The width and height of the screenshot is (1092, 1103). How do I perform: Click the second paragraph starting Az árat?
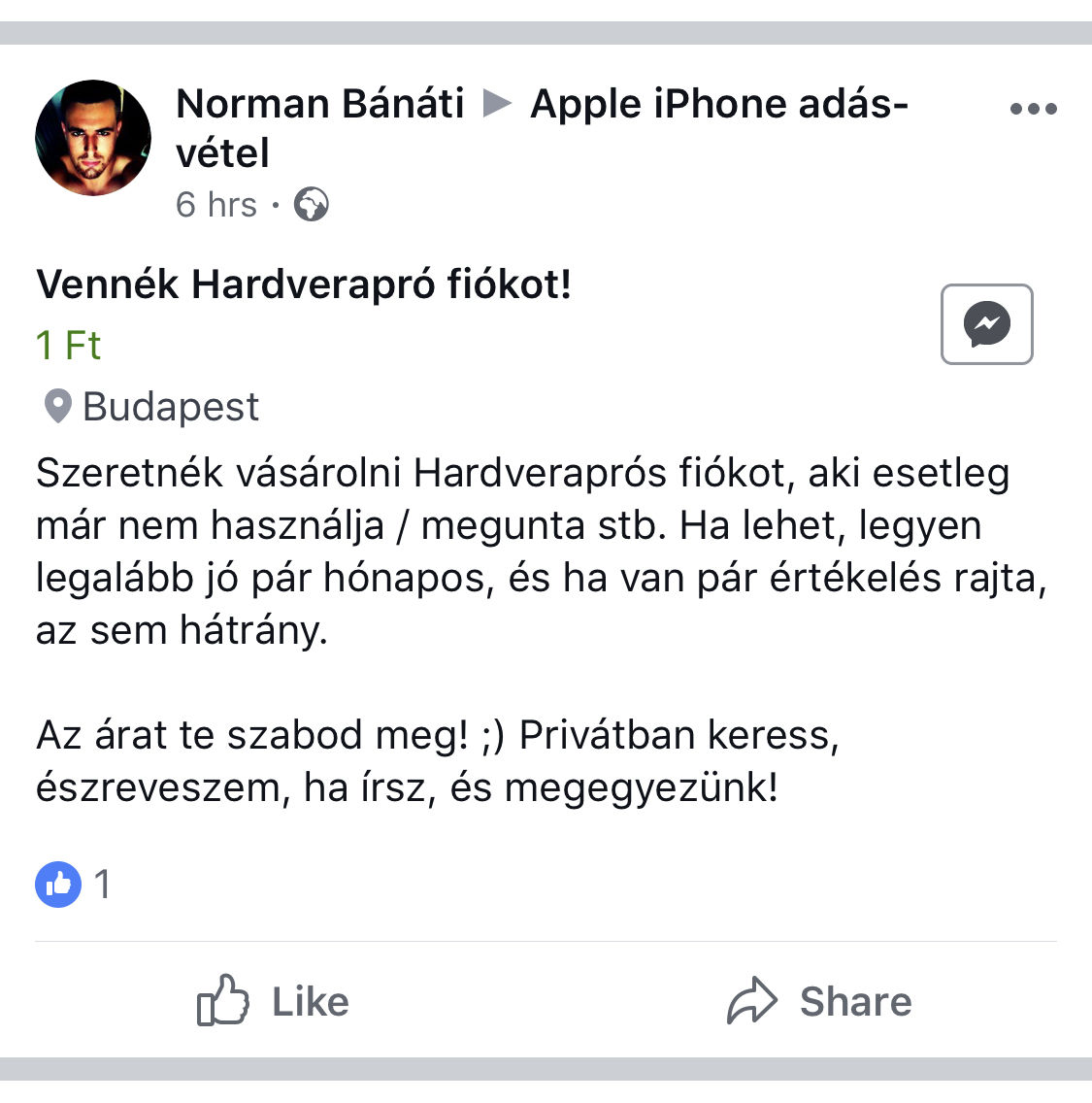[438, 762]
